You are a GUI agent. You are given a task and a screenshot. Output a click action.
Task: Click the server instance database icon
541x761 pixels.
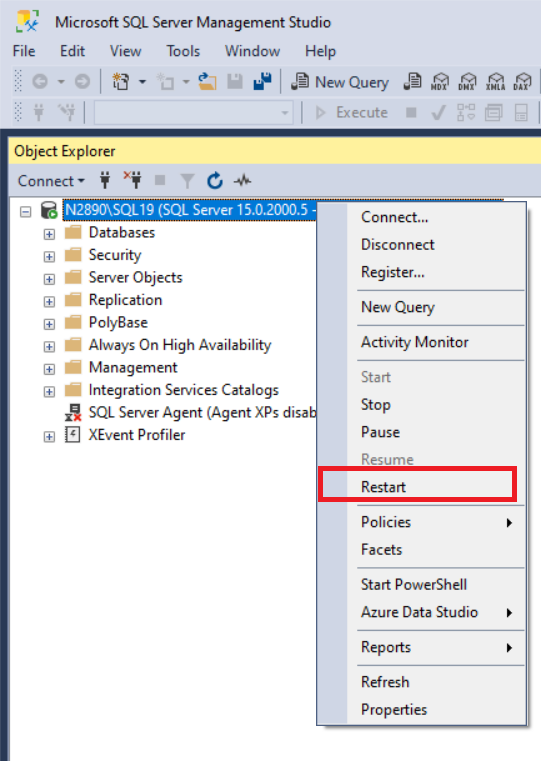point(49,211)
